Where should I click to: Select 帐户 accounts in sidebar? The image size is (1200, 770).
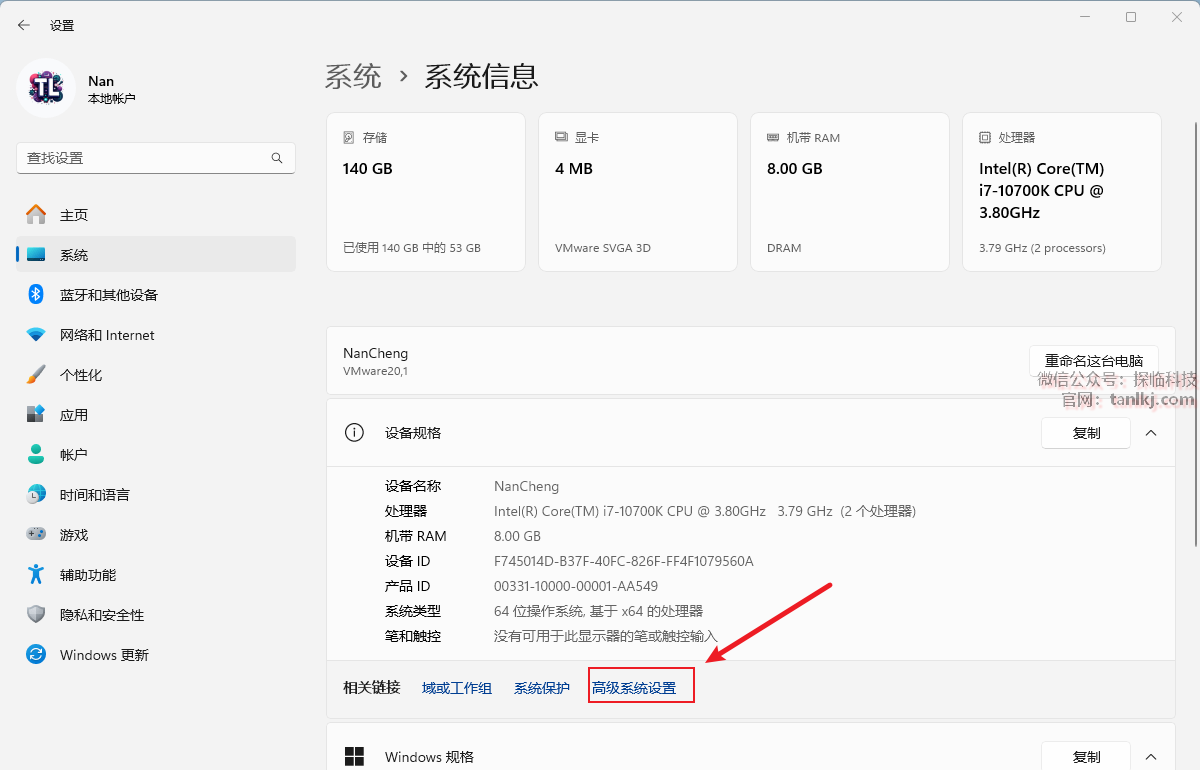click(x=74, y=455)
